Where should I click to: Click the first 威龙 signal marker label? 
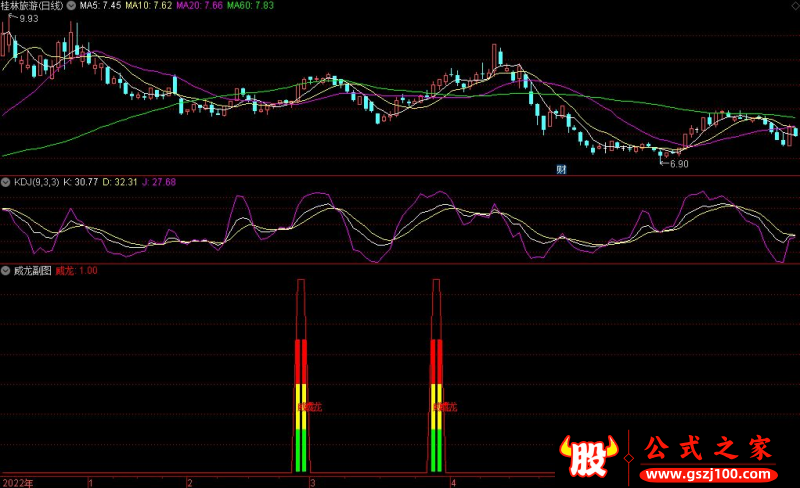(309, 406)
